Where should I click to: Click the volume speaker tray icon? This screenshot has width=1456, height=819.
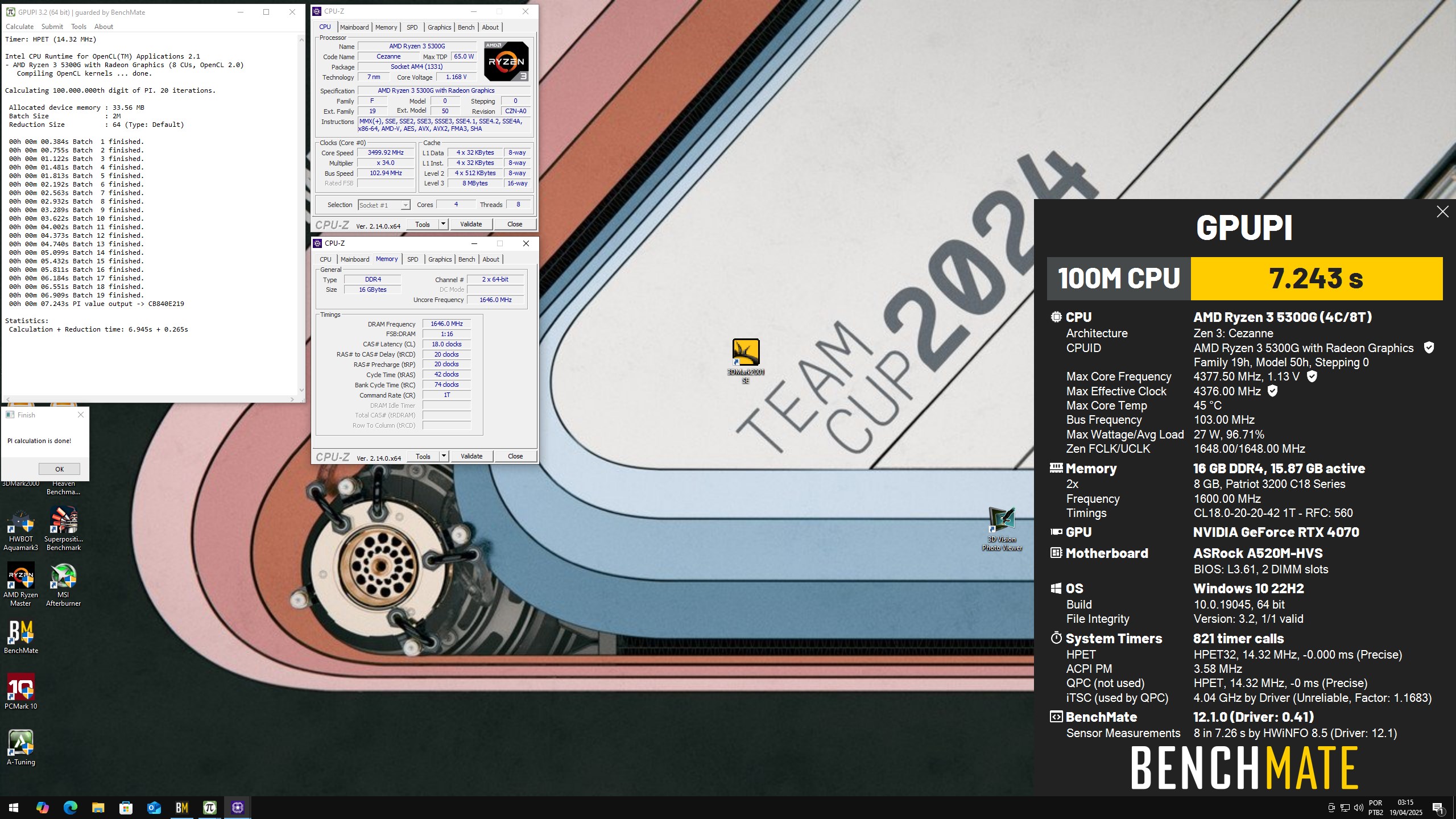[x=1359, y=808]
